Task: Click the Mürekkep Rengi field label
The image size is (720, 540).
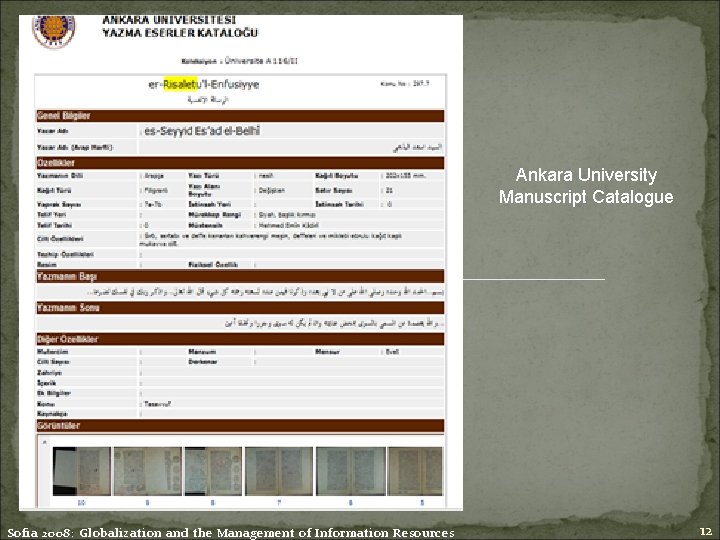Action: (214, 215)
